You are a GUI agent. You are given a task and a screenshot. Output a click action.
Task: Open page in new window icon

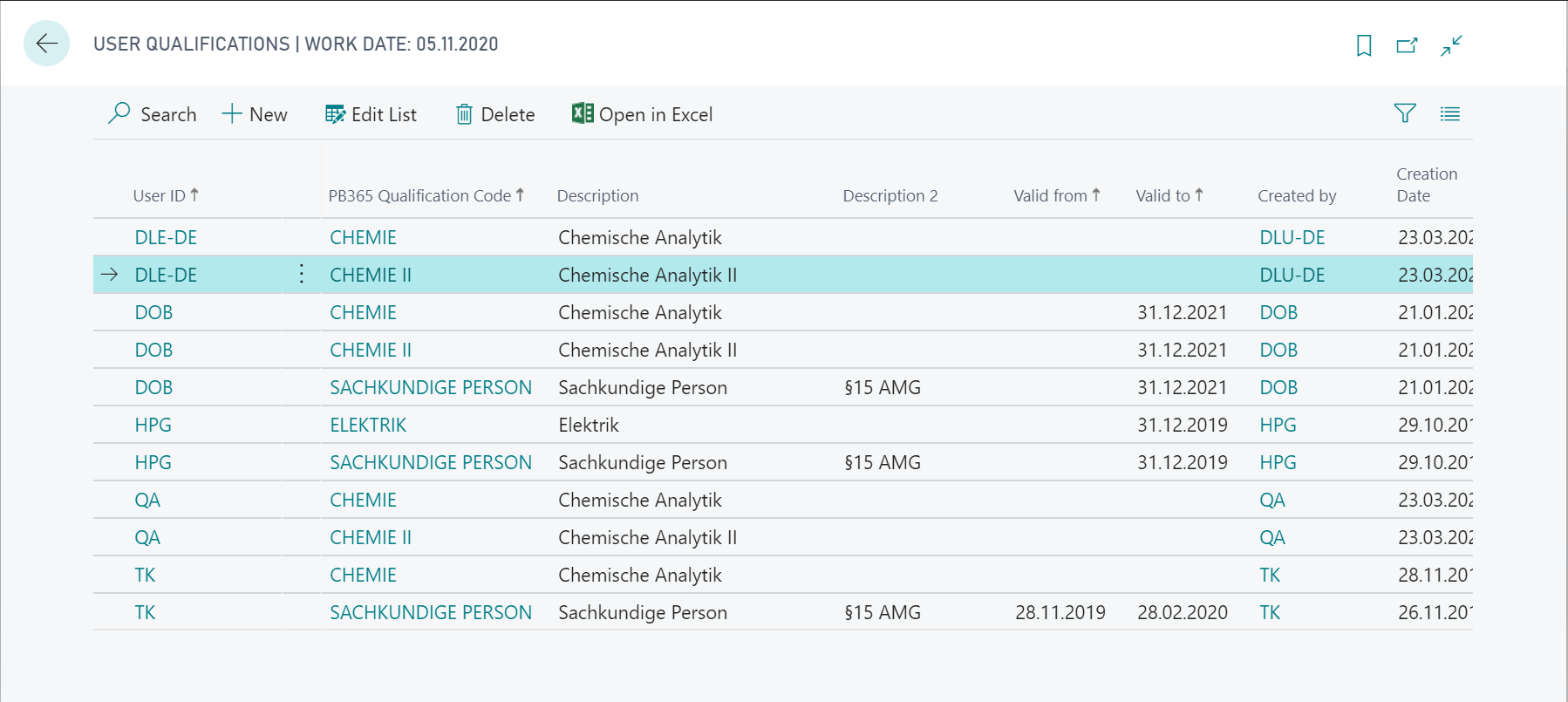[x=1407, y=45]
